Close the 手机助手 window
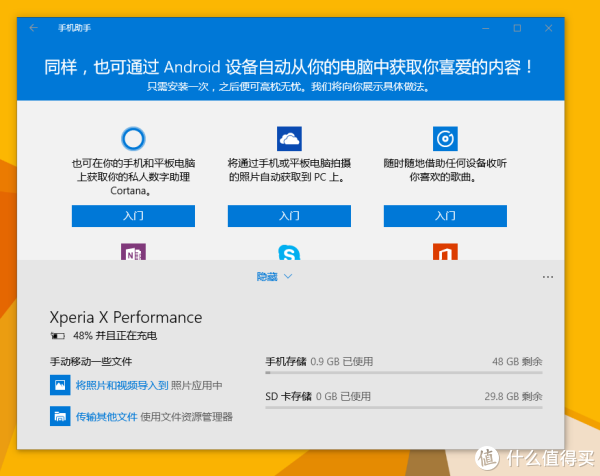 548,28
